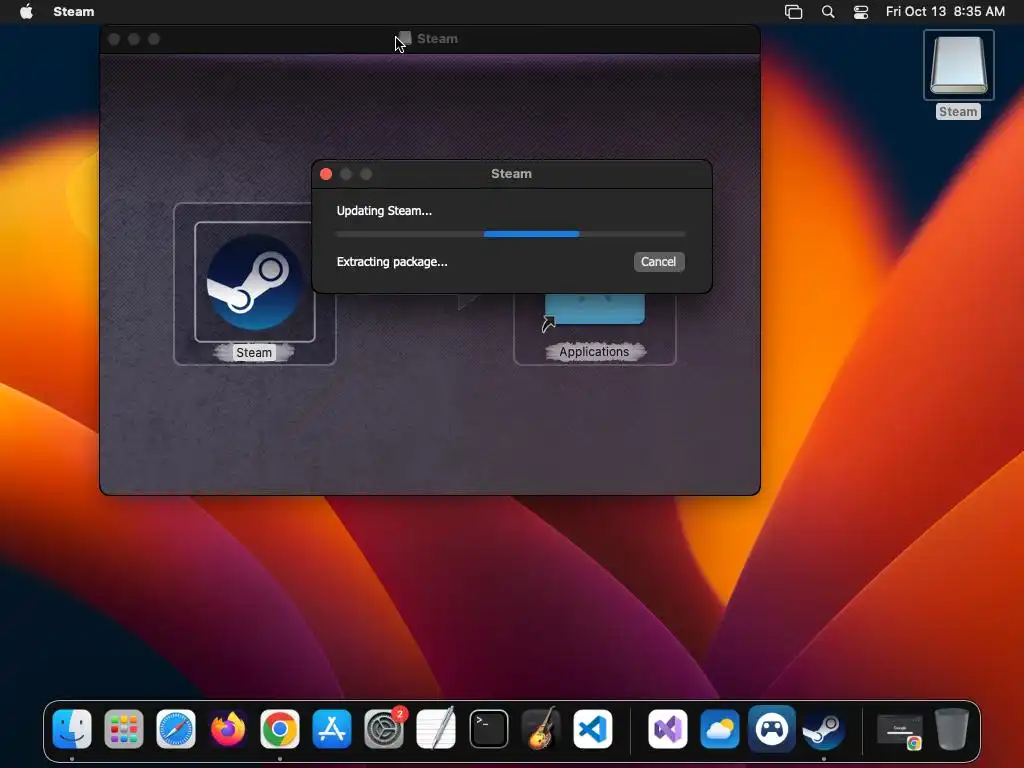Click the Steam disk image title bar icon
The height and width of the screenshot is (768, 1024).
(x=405, y=39)
